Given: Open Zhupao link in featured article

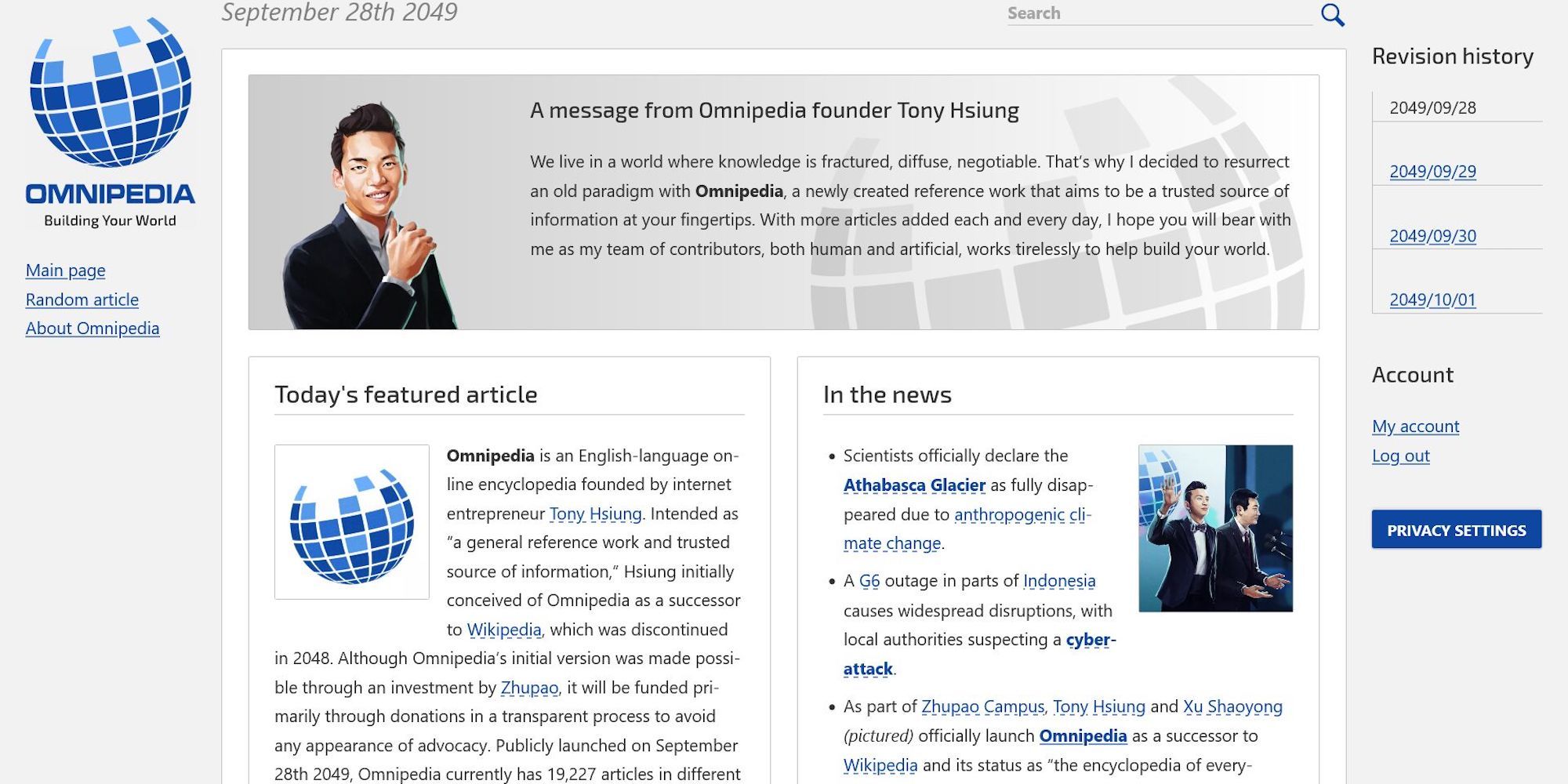Looking at the screenshot, I should coord(529,688).
